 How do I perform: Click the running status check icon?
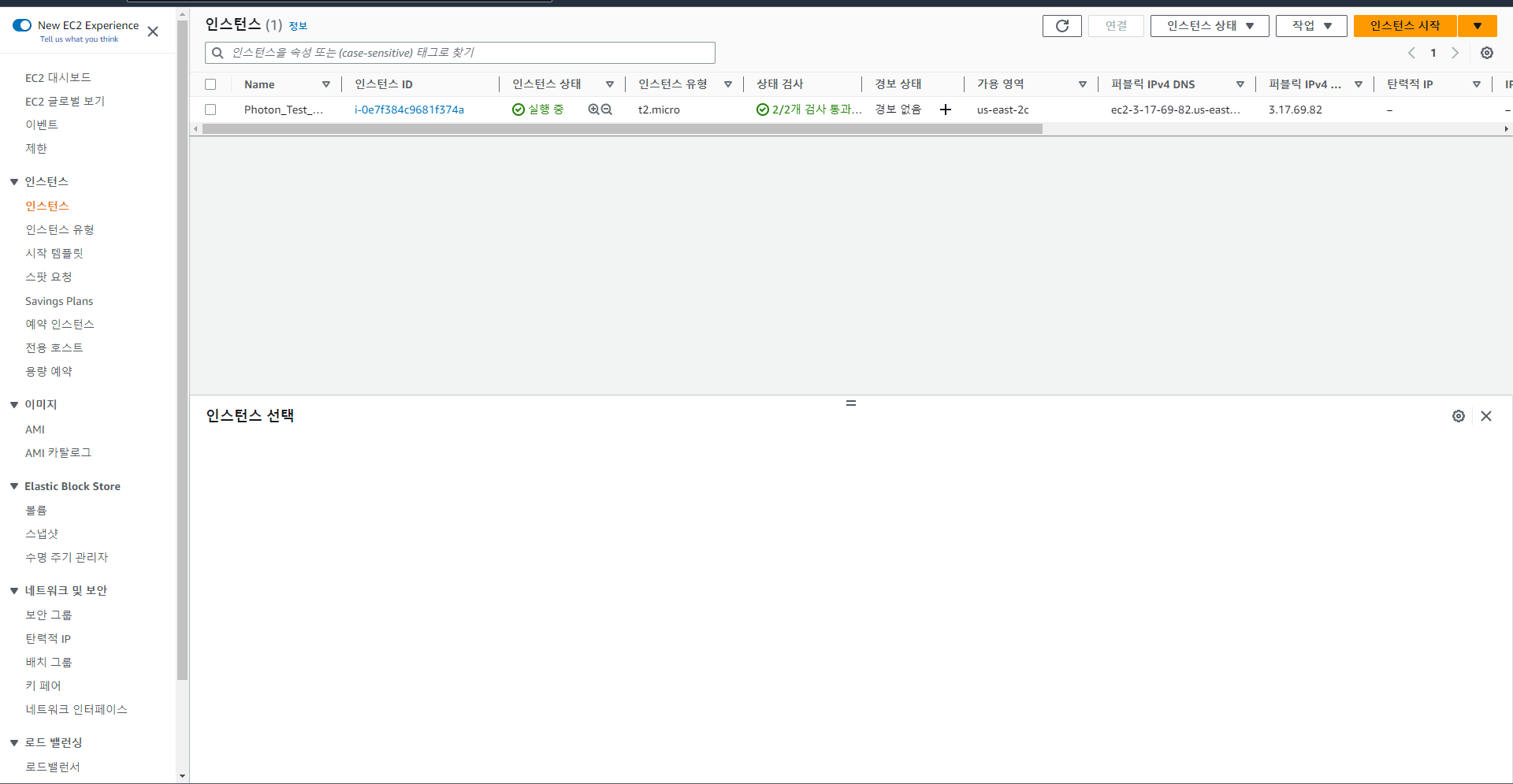point(518,110)
